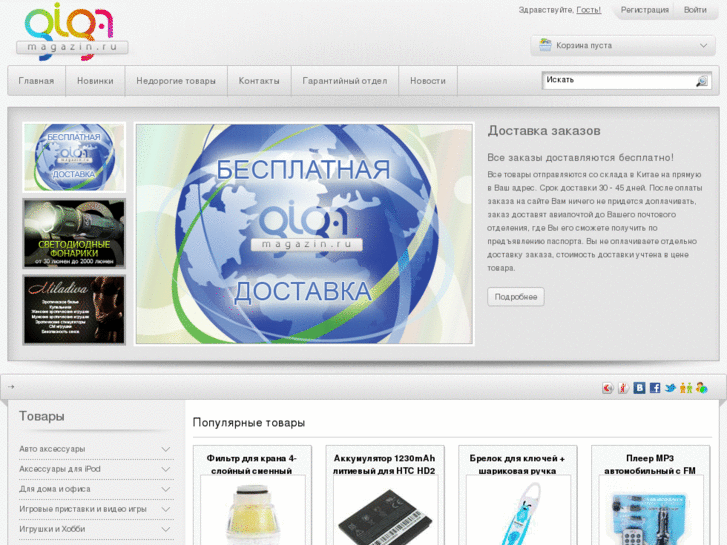Screen dimensions: 727x545
Task: Open the Контакты menu item
Action: (259, 81)
